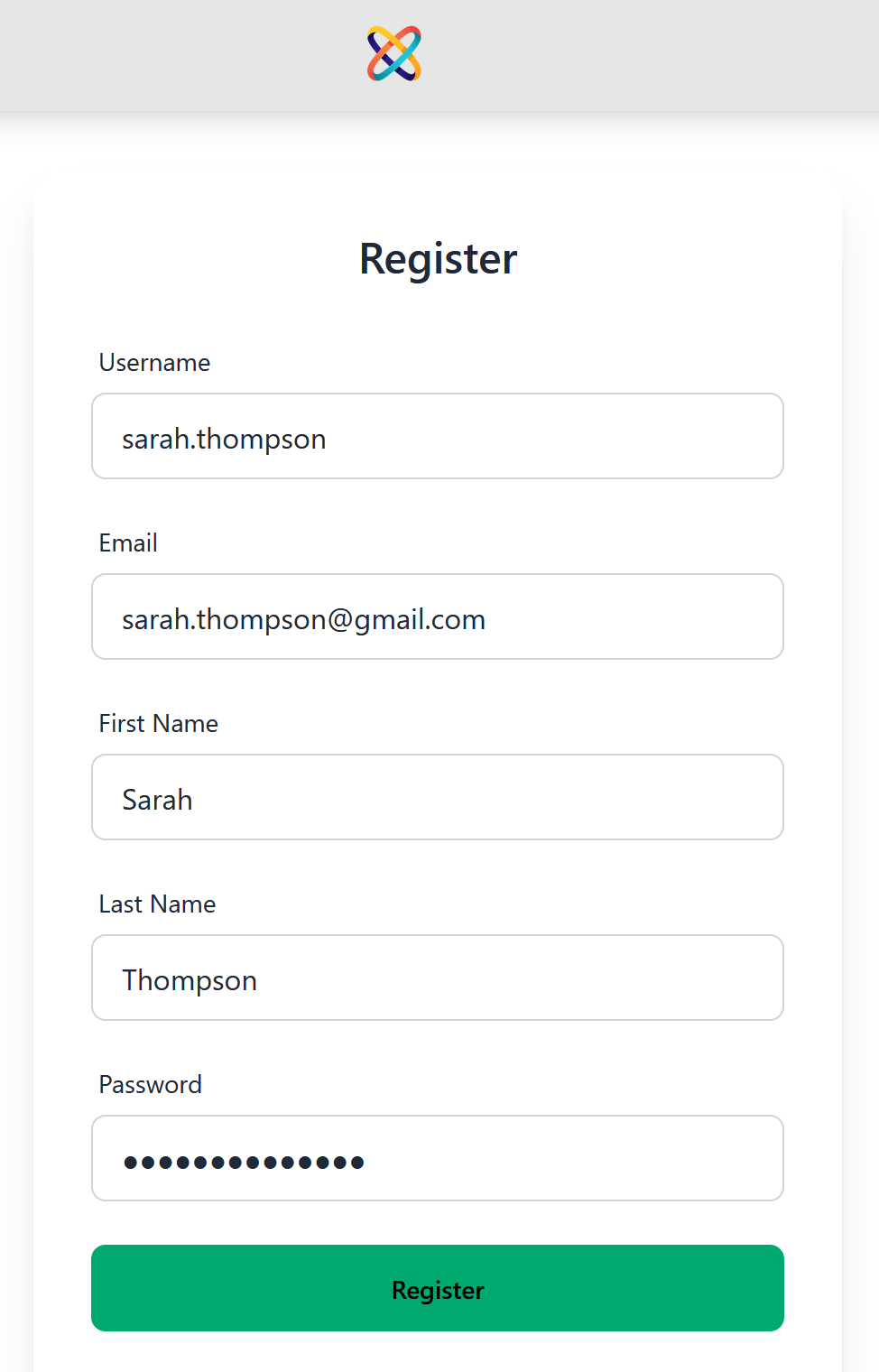879x1372 pixels.
Task: Place cursor in the 'Sarah' text
Action: [x=157, y=801]
